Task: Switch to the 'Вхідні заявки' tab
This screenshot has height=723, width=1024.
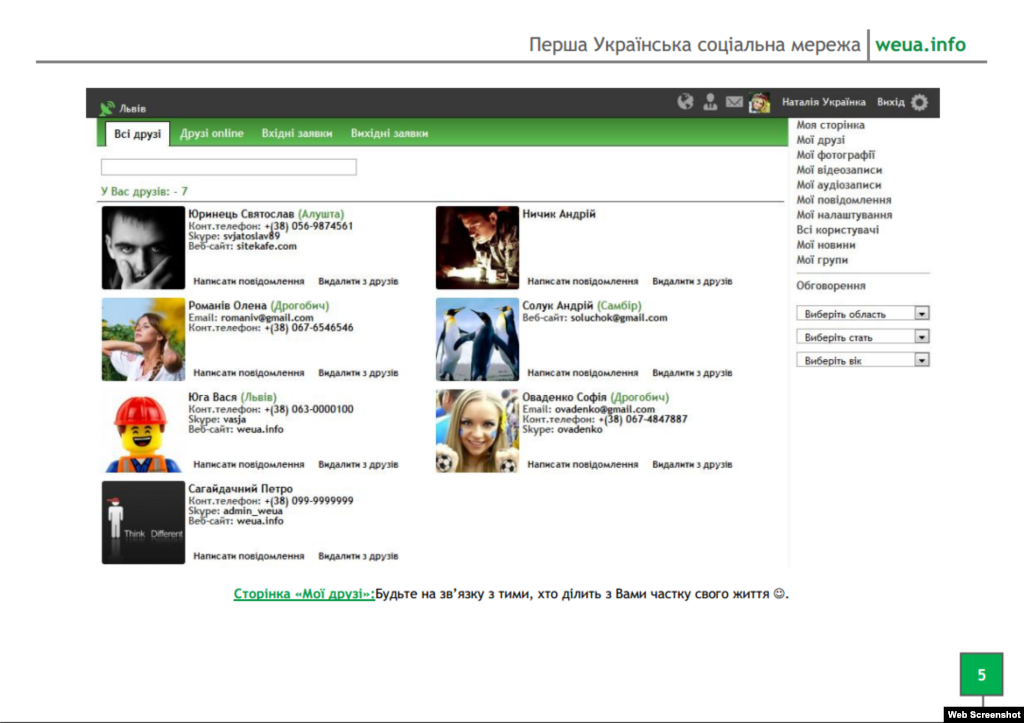Action: coord(297,134)
